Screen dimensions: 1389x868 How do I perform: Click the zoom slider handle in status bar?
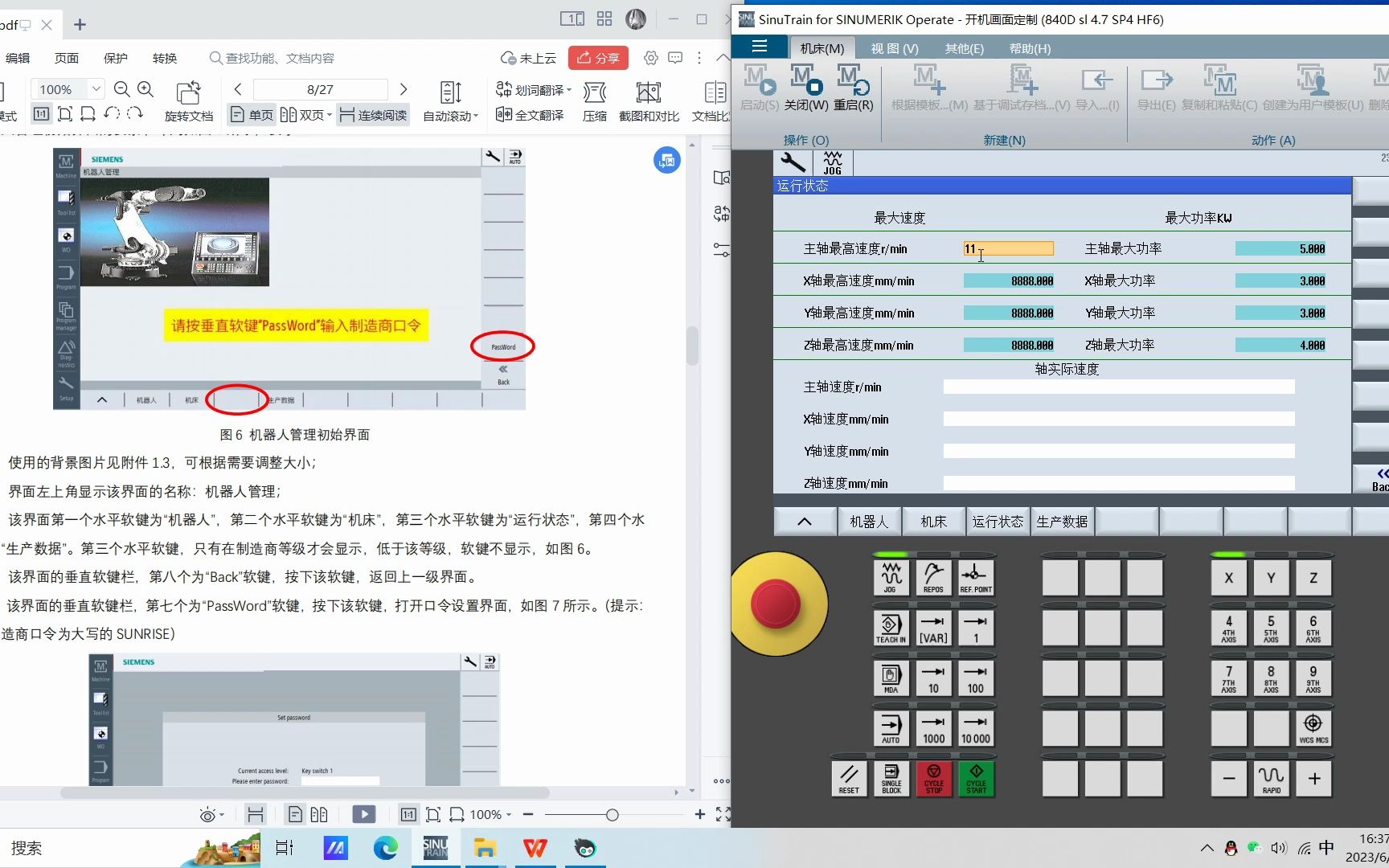tap(612, 815)
